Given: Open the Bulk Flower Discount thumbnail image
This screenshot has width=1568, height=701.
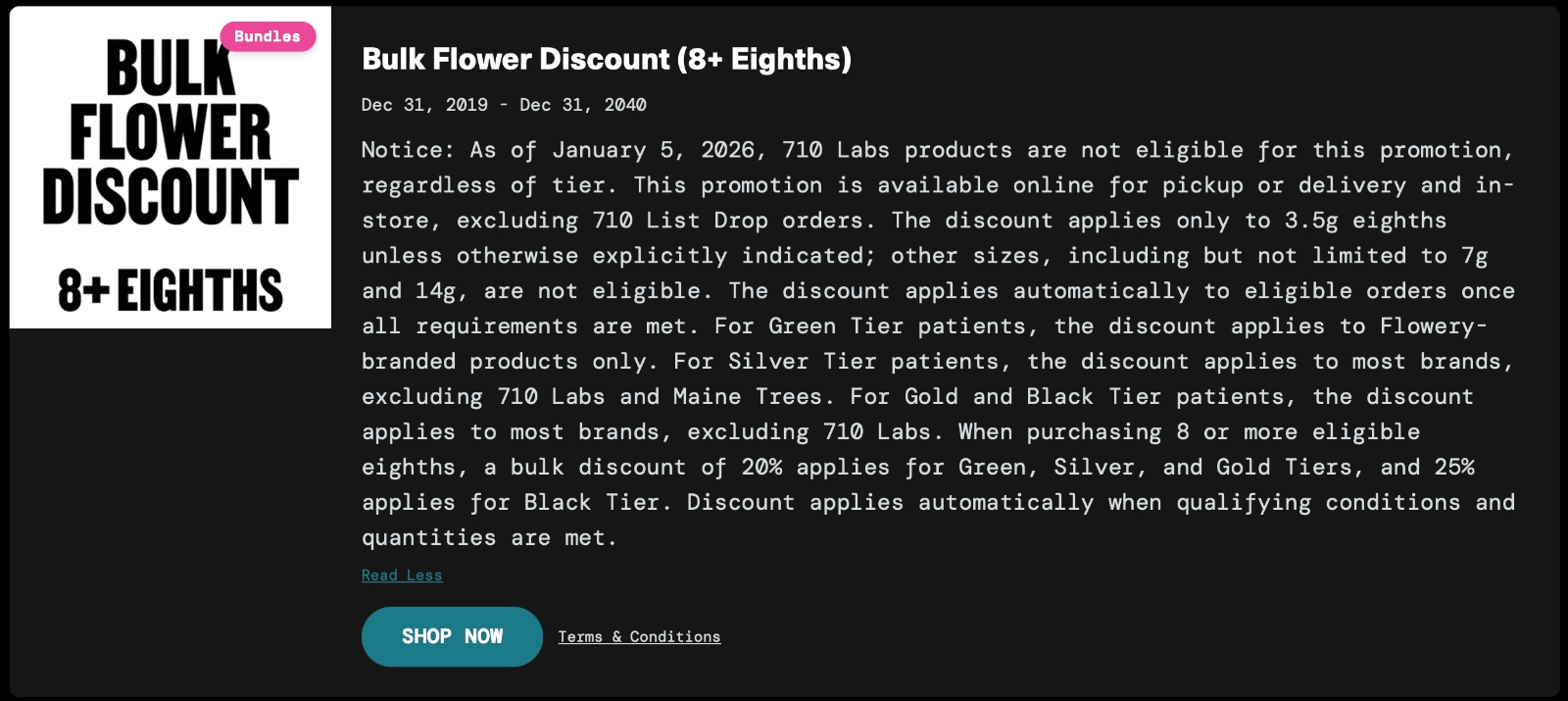Looking at the screenshot, I should [x=171, y=168].
